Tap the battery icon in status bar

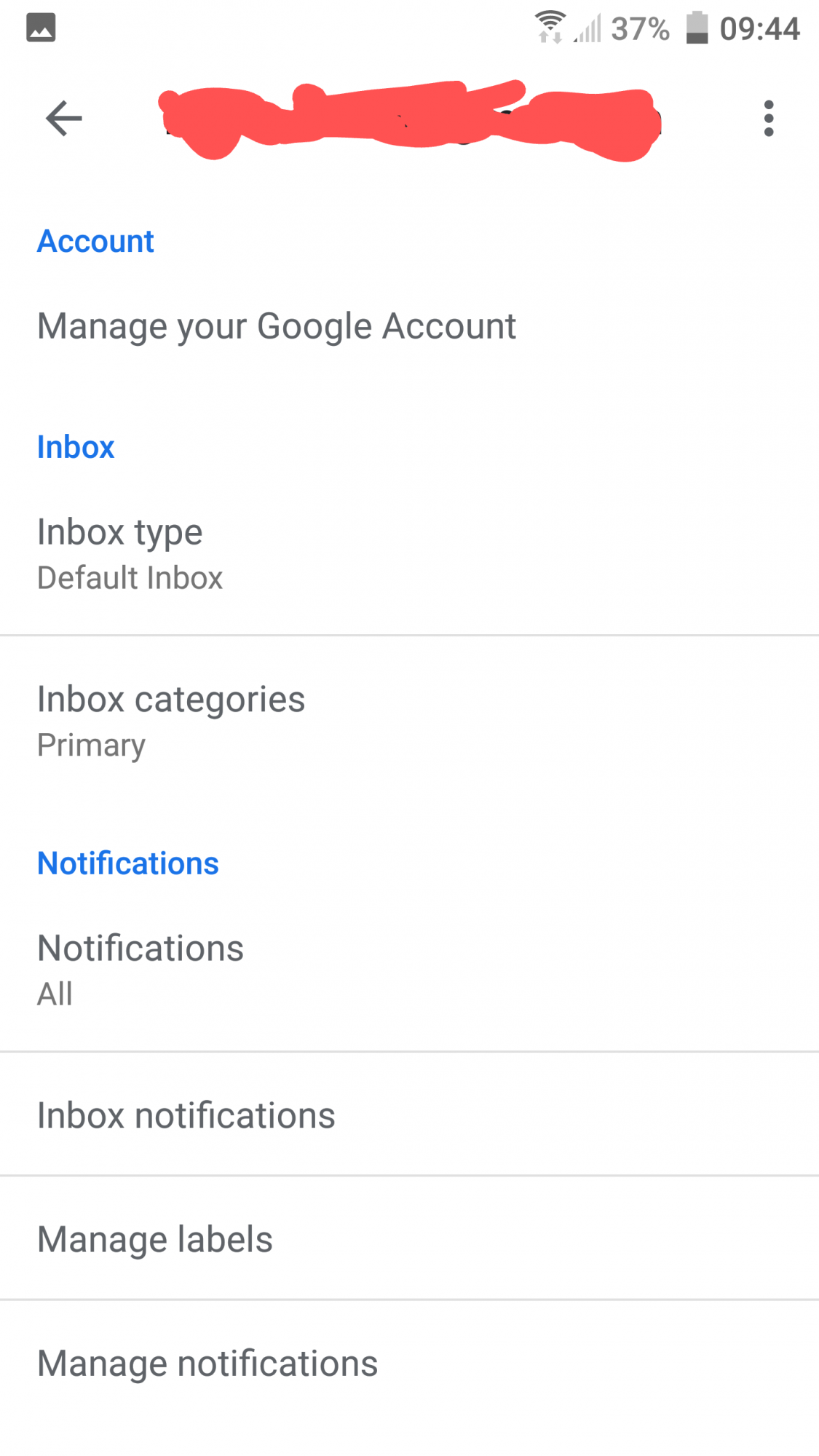tap(697, 28)
